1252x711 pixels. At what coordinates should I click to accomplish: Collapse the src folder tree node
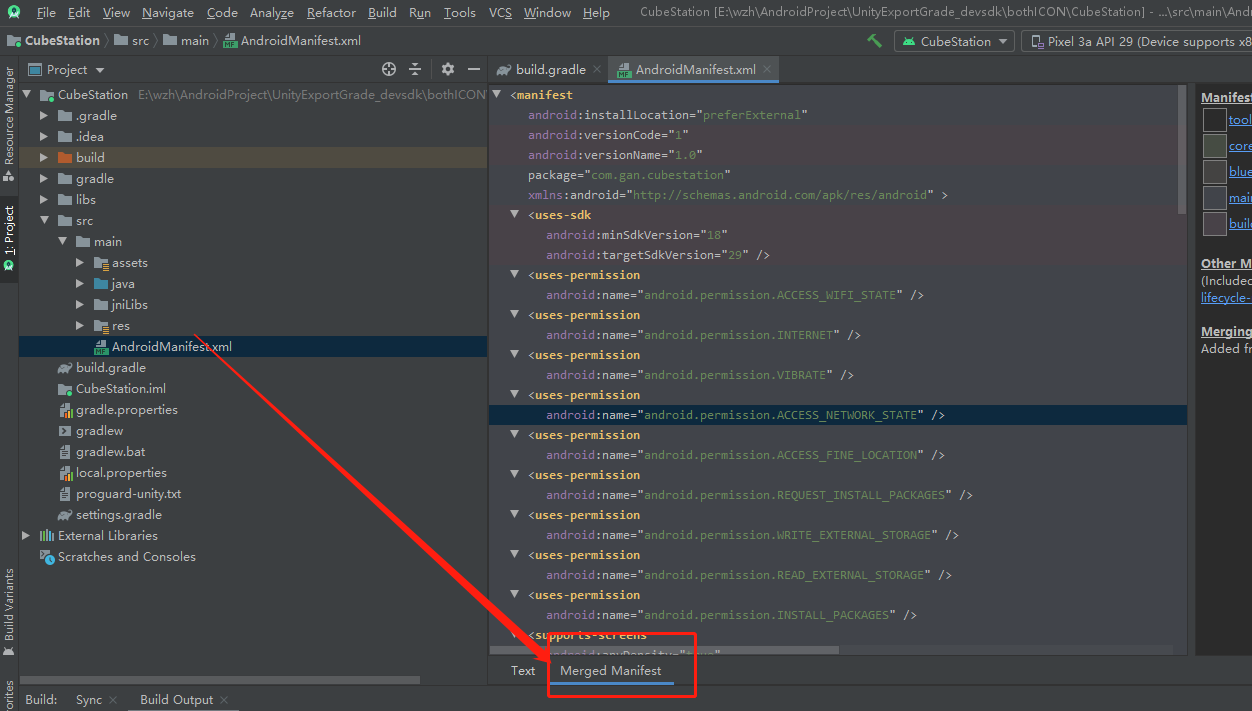44,221
